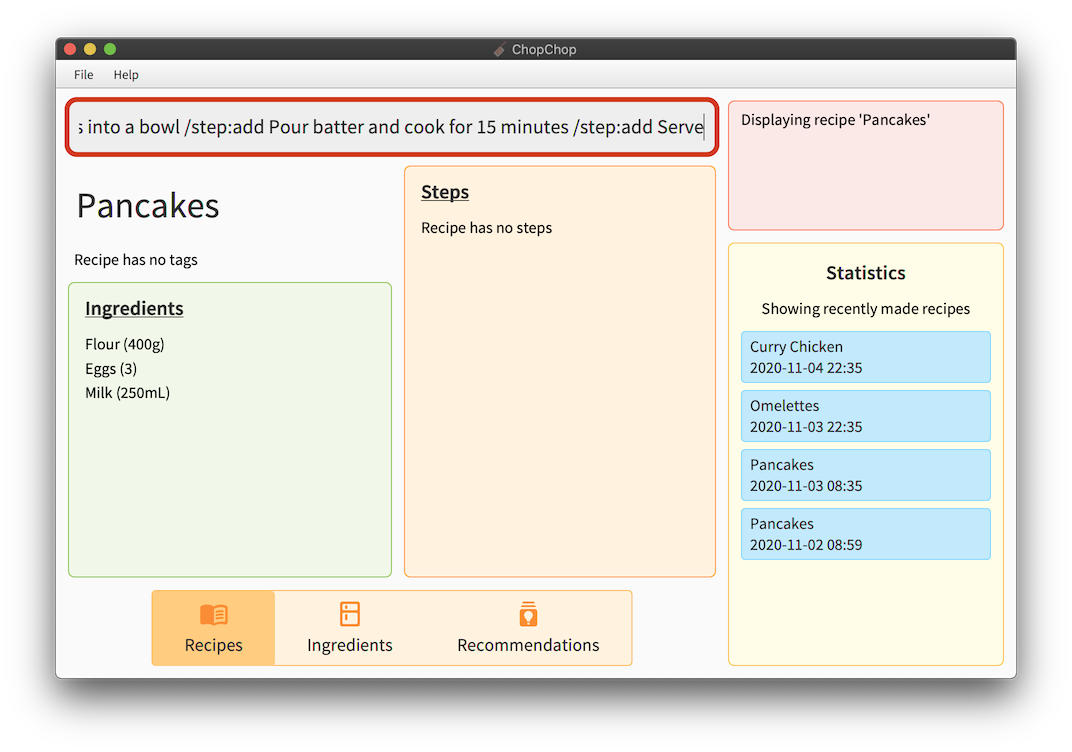
Task: Select the Curry Chicken recent recipe card
Action: point(866,357)
